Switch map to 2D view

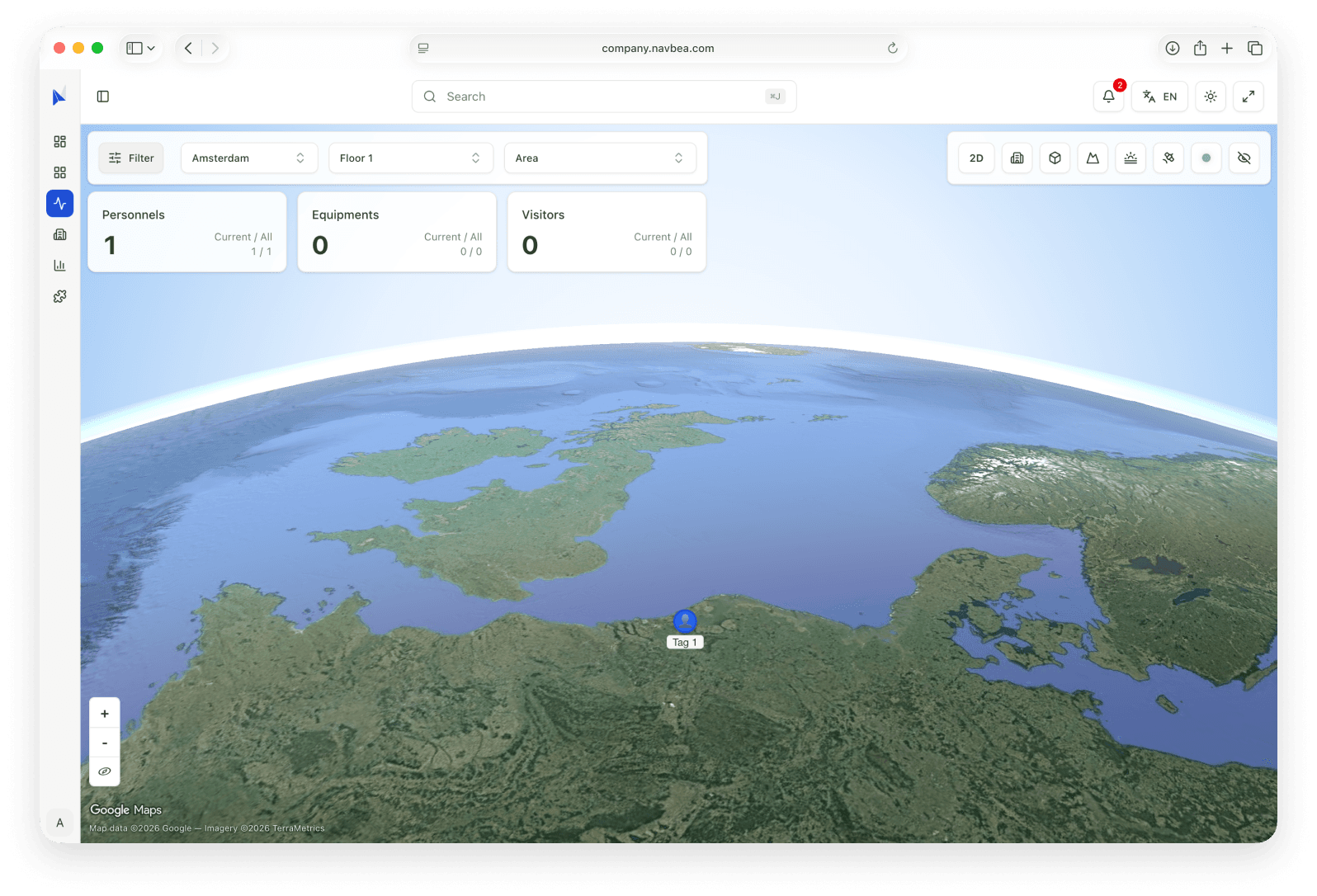coord(976,158)
